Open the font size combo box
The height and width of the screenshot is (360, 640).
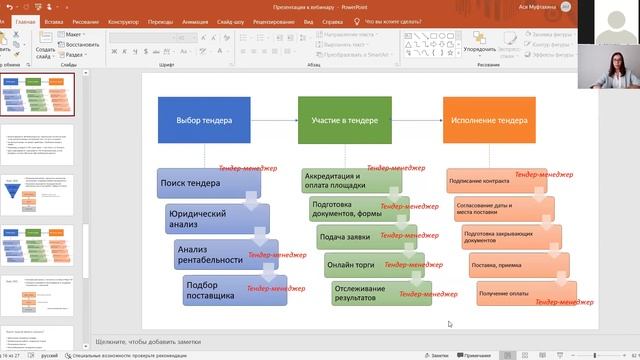(x=187, y=38)
